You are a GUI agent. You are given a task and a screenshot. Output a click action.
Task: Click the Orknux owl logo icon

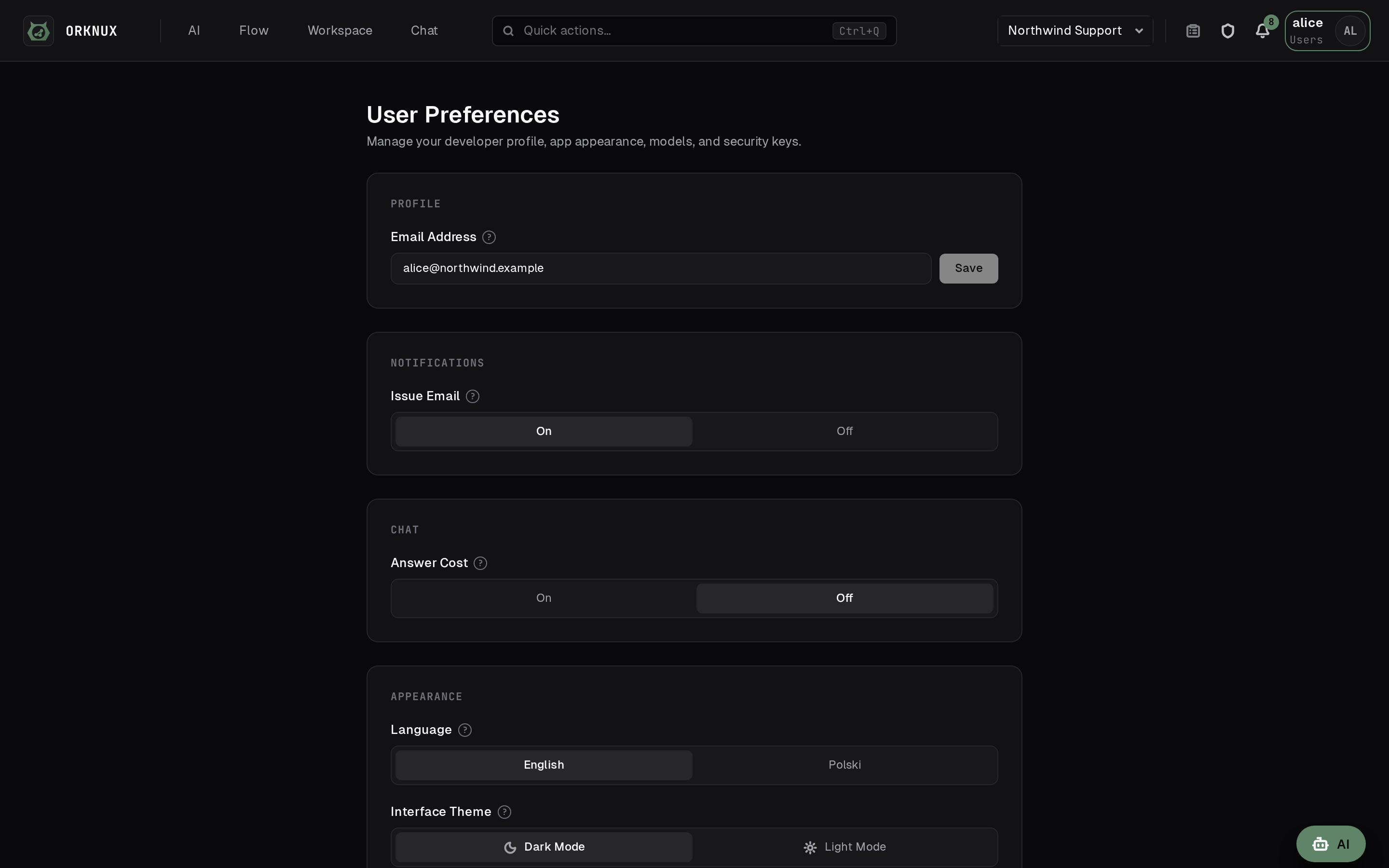(39, 31)
